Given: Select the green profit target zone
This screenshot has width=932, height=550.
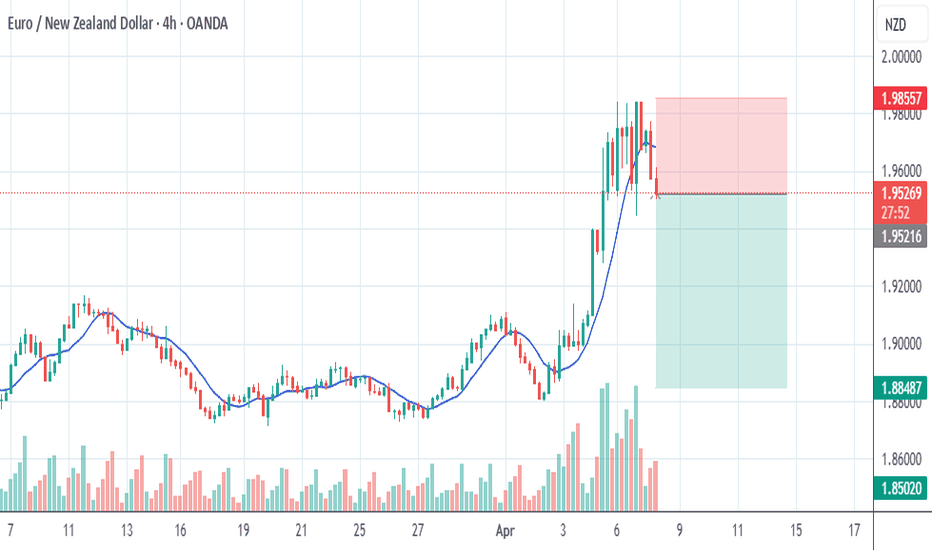Looking at the screenshot, I should [721, 291].
